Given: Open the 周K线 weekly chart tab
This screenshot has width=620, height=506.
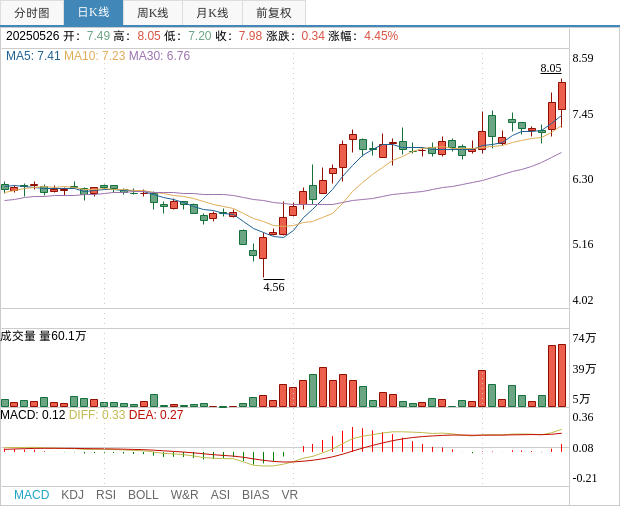Looking at the screenshot, I should click(x=153, y=13).
